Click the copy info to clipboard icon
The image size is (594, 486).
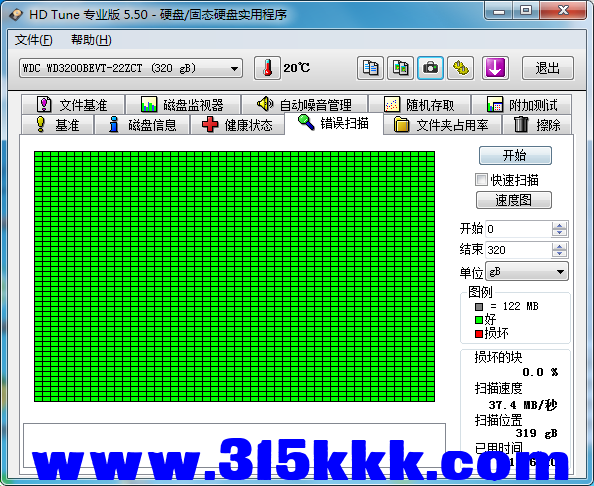tap(370, 68)
